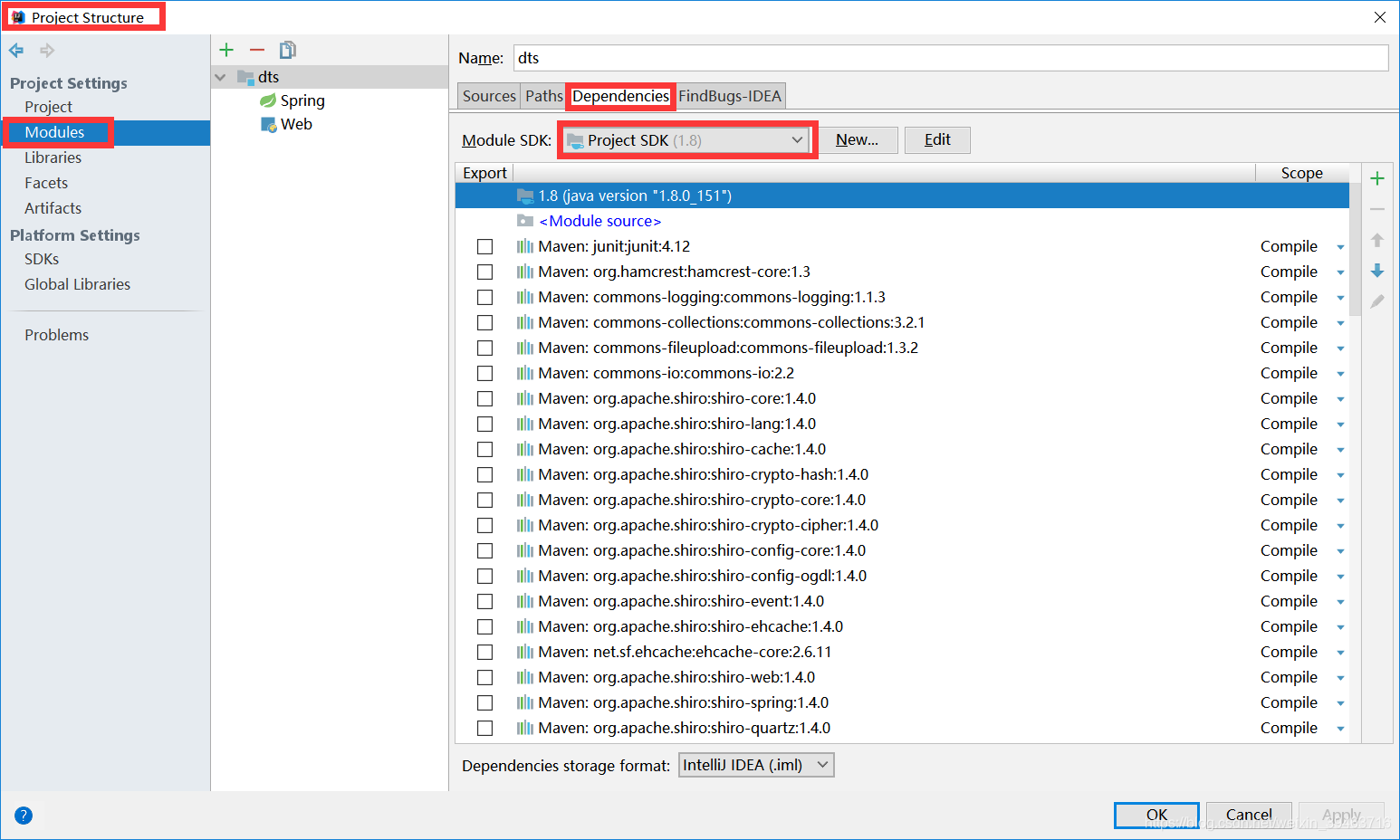This screenshot has height=840, width=1400.
Task: Click the Edit SDK button
Action: click(937, 139)
